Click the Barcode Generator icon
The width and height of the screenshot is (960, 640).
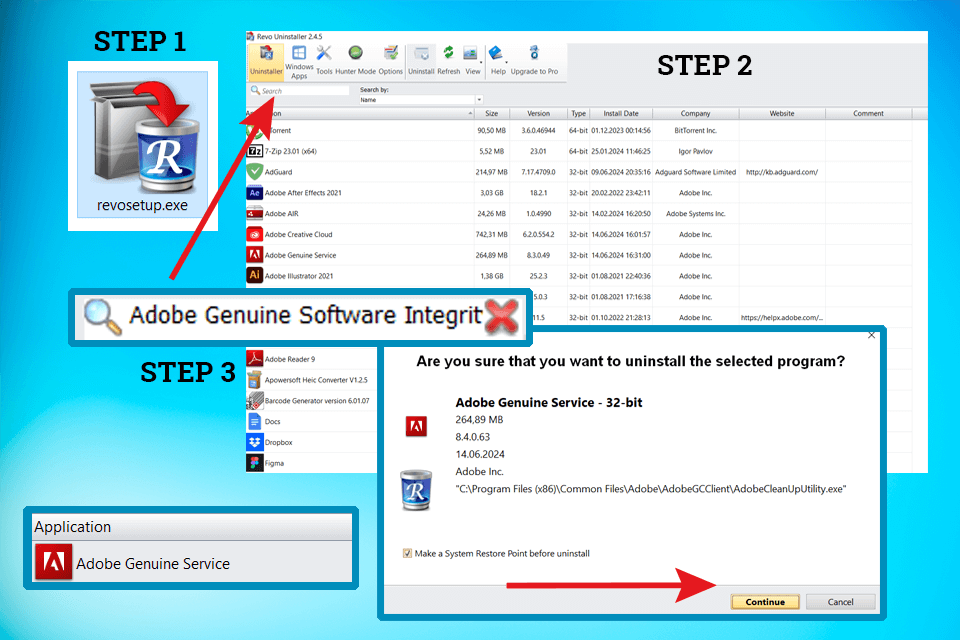click(x=255, y=401)
